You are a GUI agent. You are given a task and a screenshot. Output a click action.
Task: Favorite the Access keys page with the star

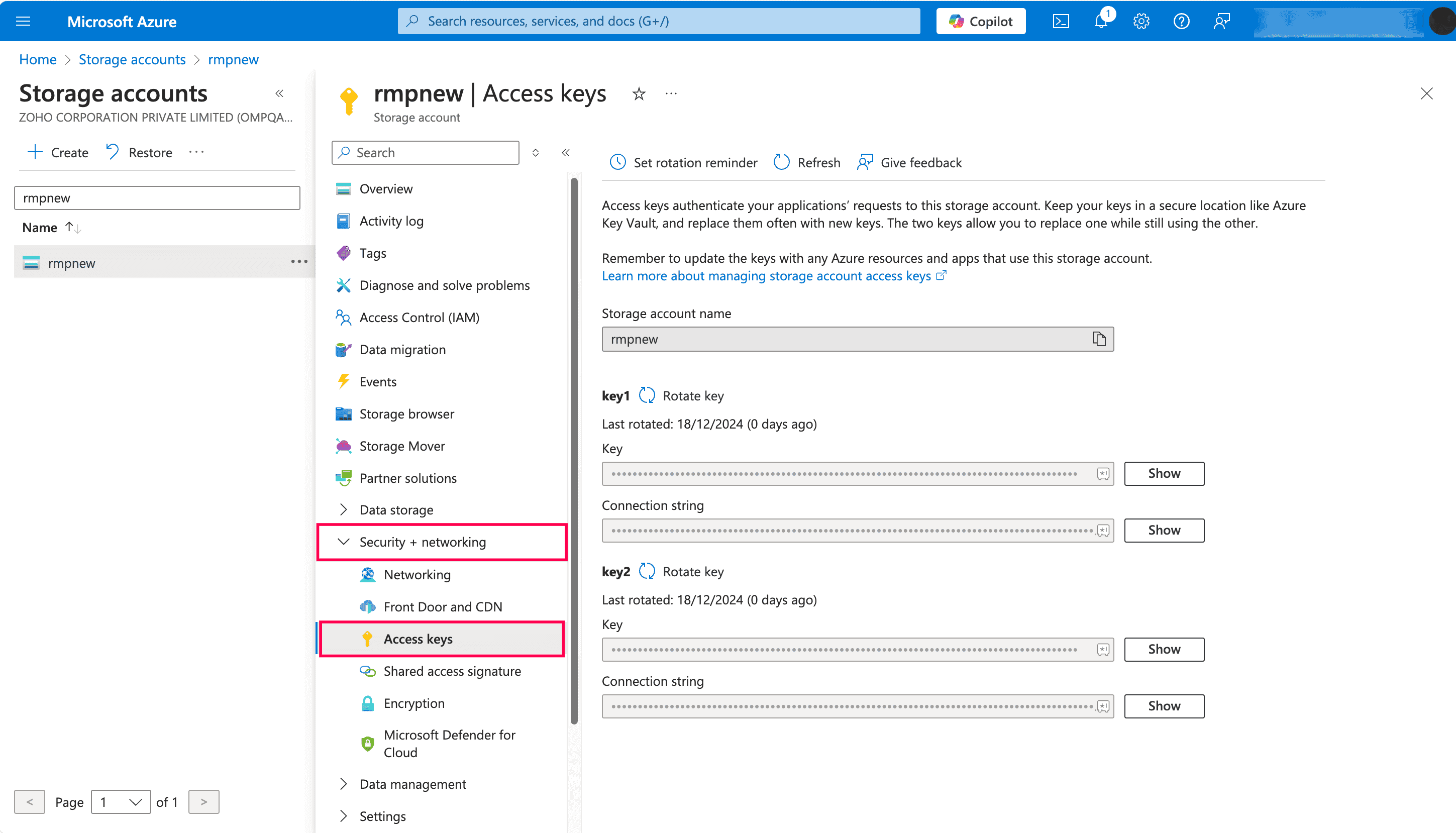click(639, 94)
